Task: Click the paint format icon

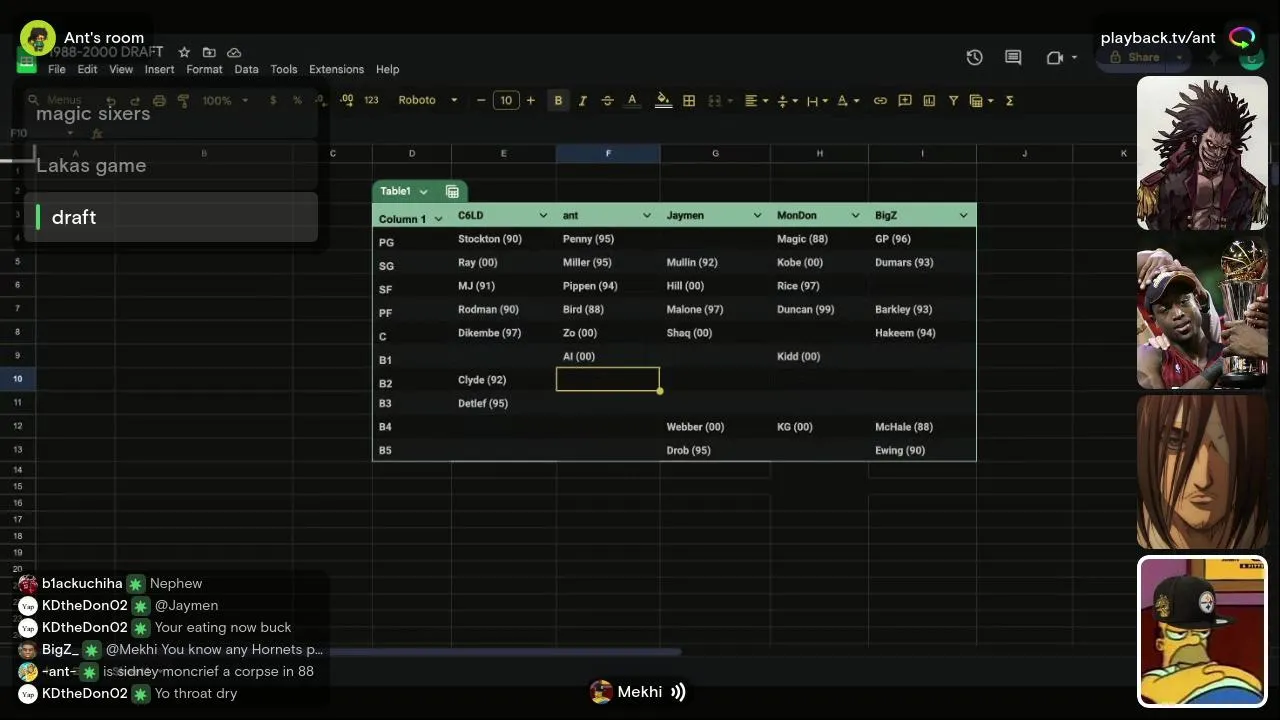Action: pos(183,100)
